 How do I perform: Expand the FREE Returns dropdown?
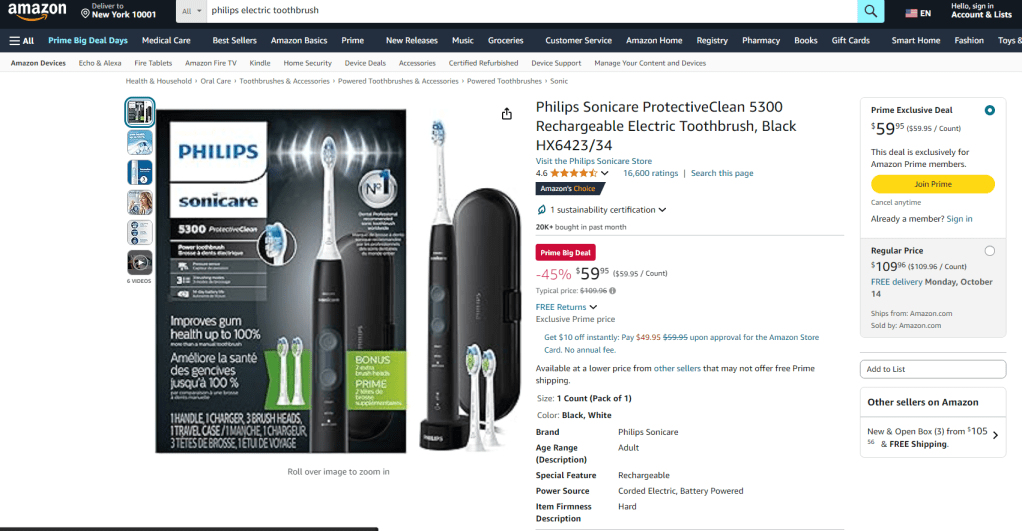pyautogui.click(x=566, y=307)
